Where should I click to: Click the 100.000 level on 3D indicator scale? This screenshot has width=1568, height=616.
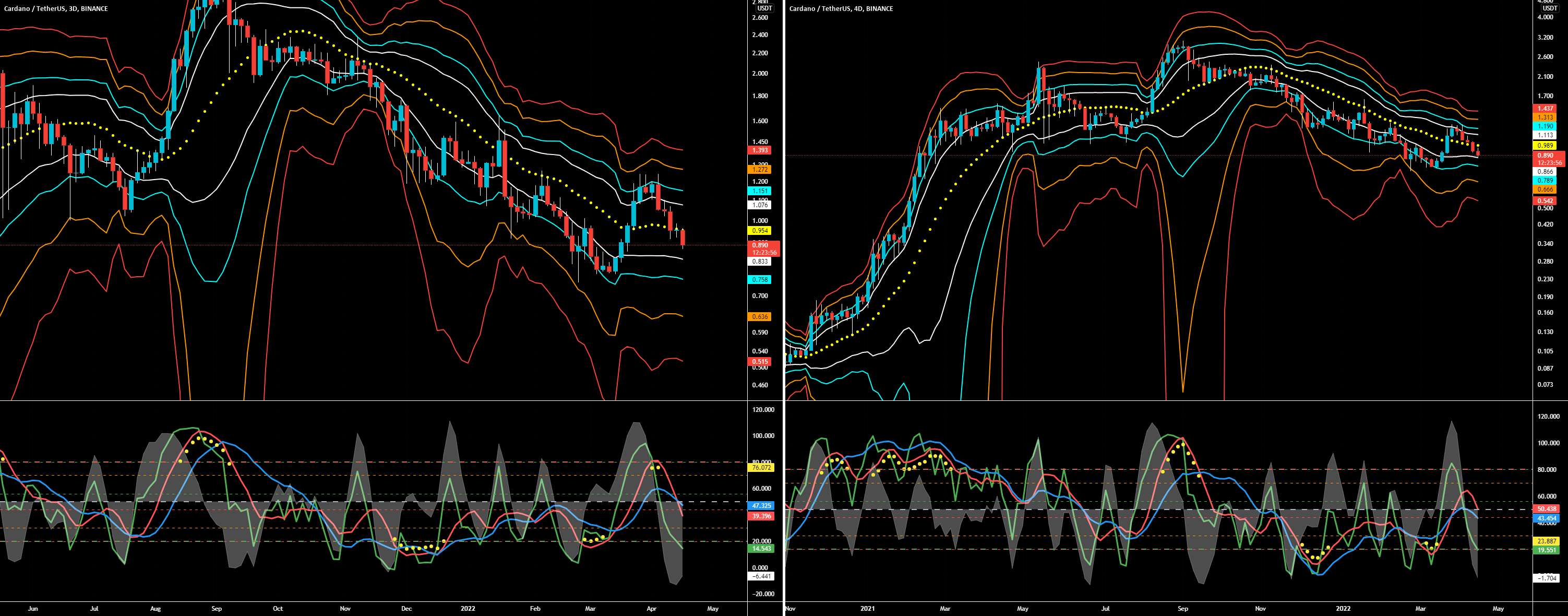click(763, 436)
